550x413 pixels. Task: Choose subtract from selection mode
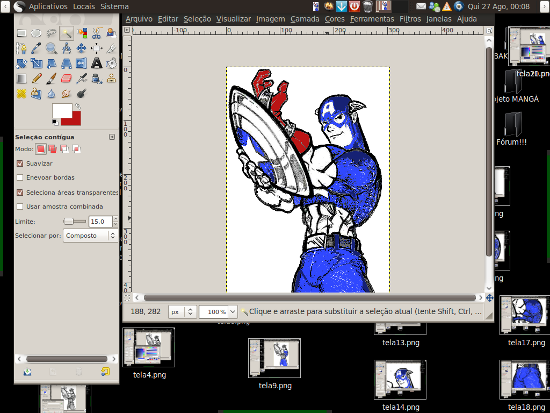65,149
